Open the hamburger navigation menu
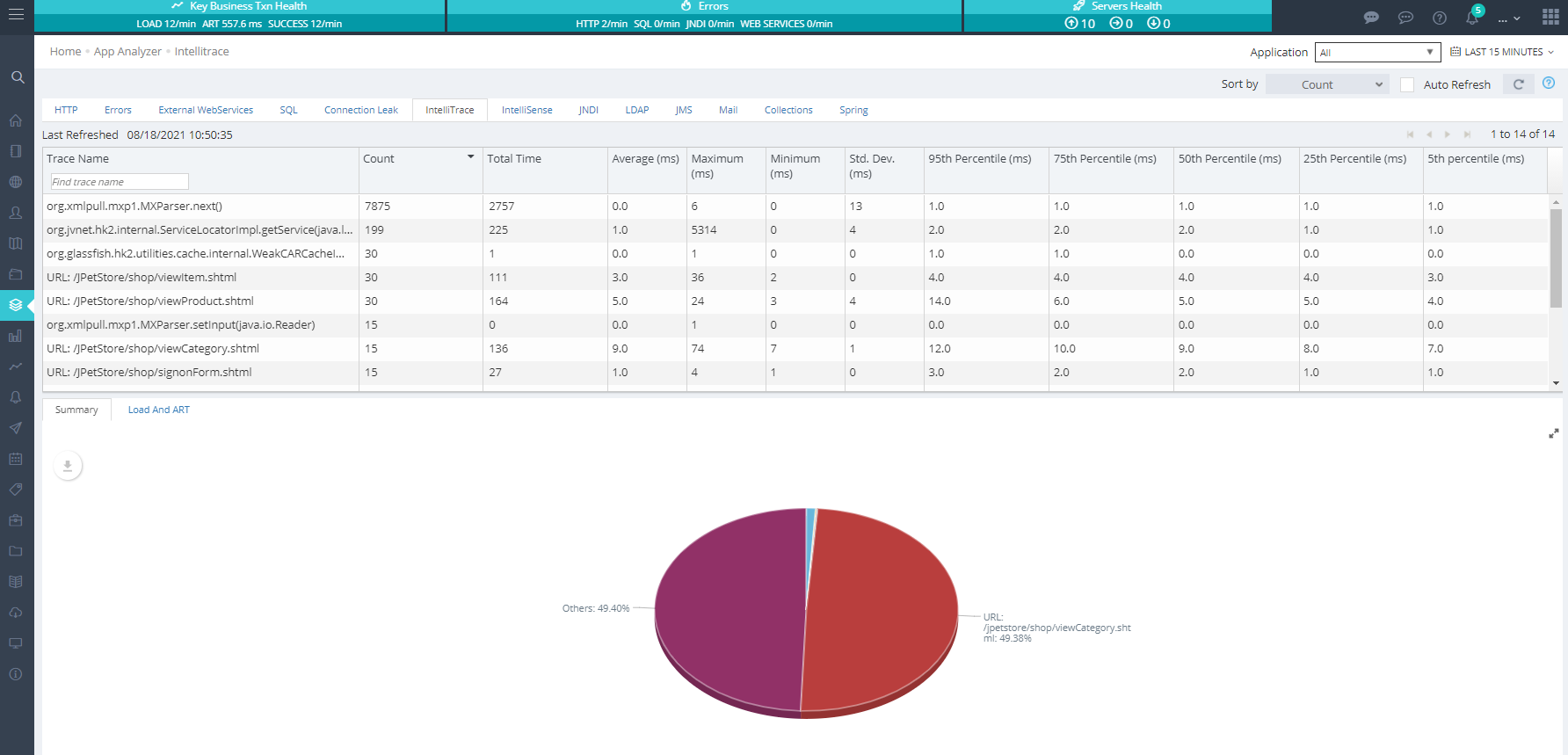Screen dimensions: 1568x755 (16, 16)
